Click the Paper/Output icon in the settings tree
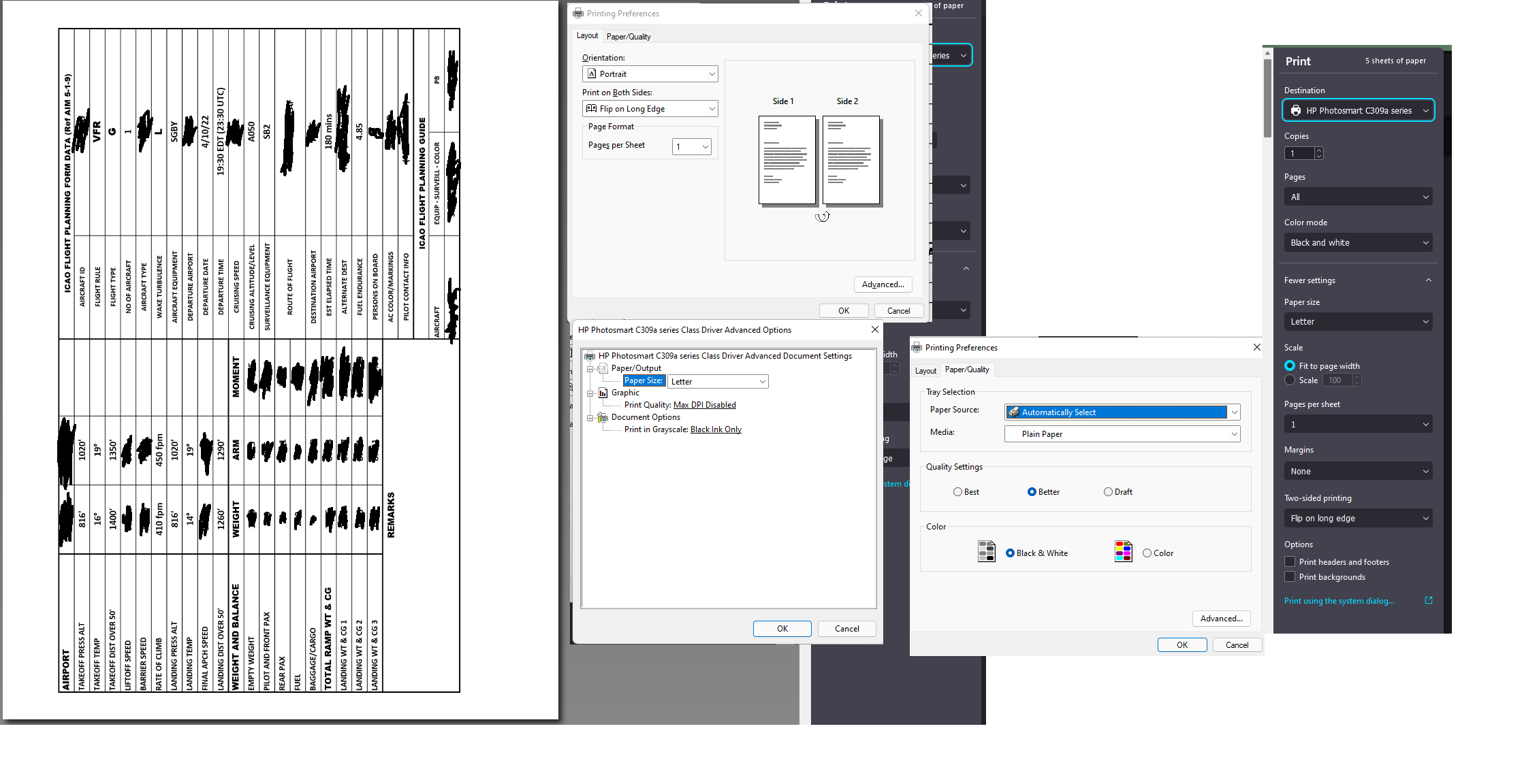 click(x=602, y=368)
